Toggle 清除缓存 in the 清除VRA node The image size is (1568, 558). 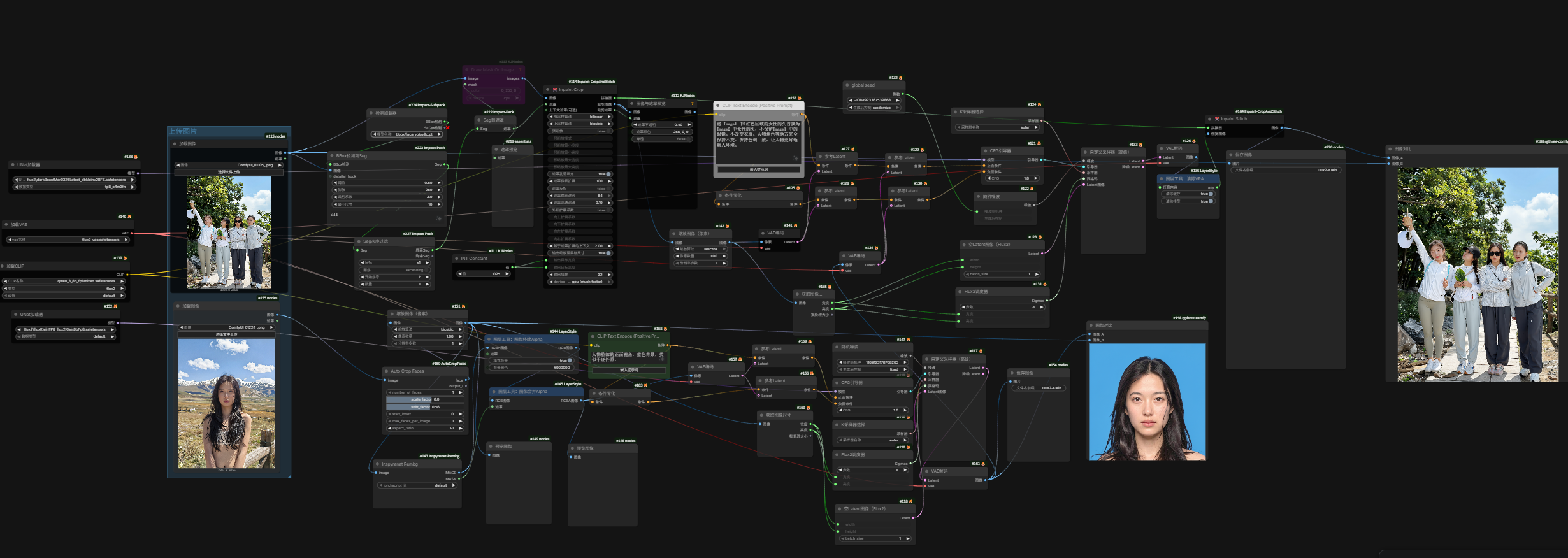pos(1188,194)
